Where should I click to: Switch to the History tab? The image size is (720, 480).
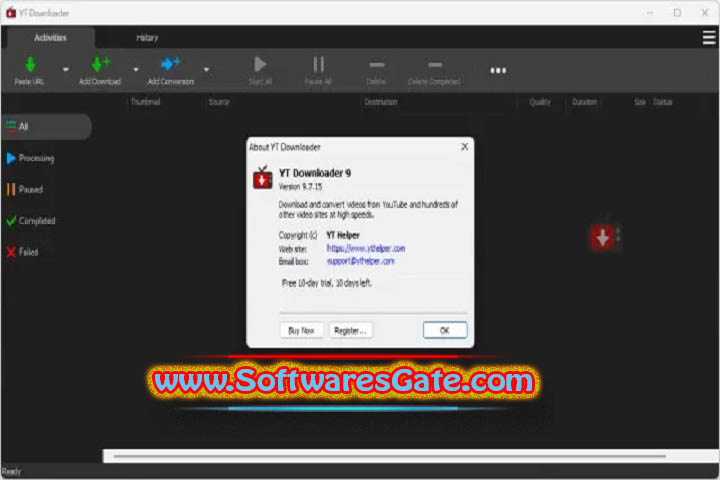147,38
